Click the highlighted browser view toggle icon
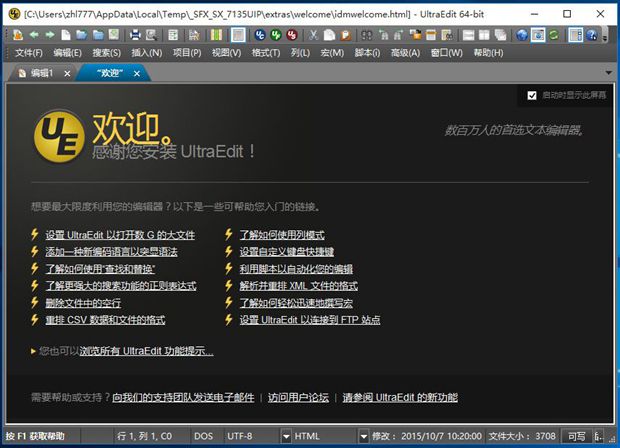This screenshot has height=448, width=620. click(x=538, y=35)
